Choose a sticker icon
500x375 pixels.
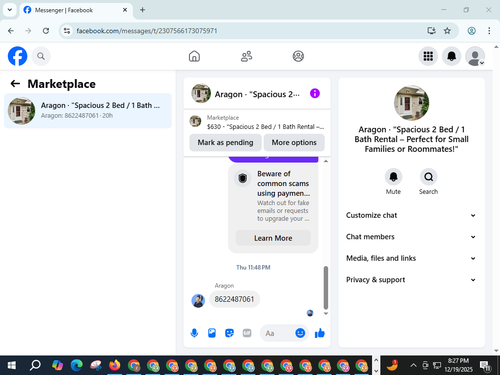pos(229,333)
